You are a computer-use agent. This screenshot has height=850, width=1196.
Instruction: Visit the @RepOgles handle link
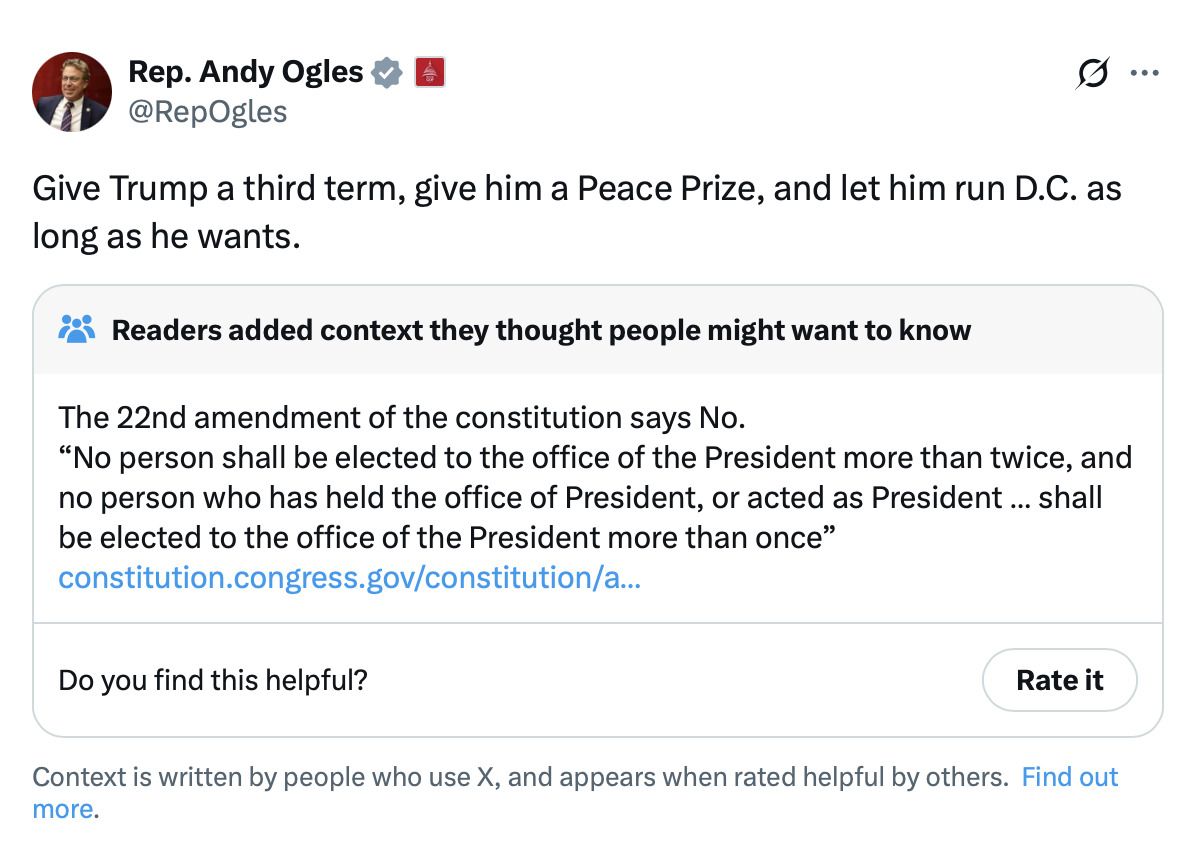207,111
